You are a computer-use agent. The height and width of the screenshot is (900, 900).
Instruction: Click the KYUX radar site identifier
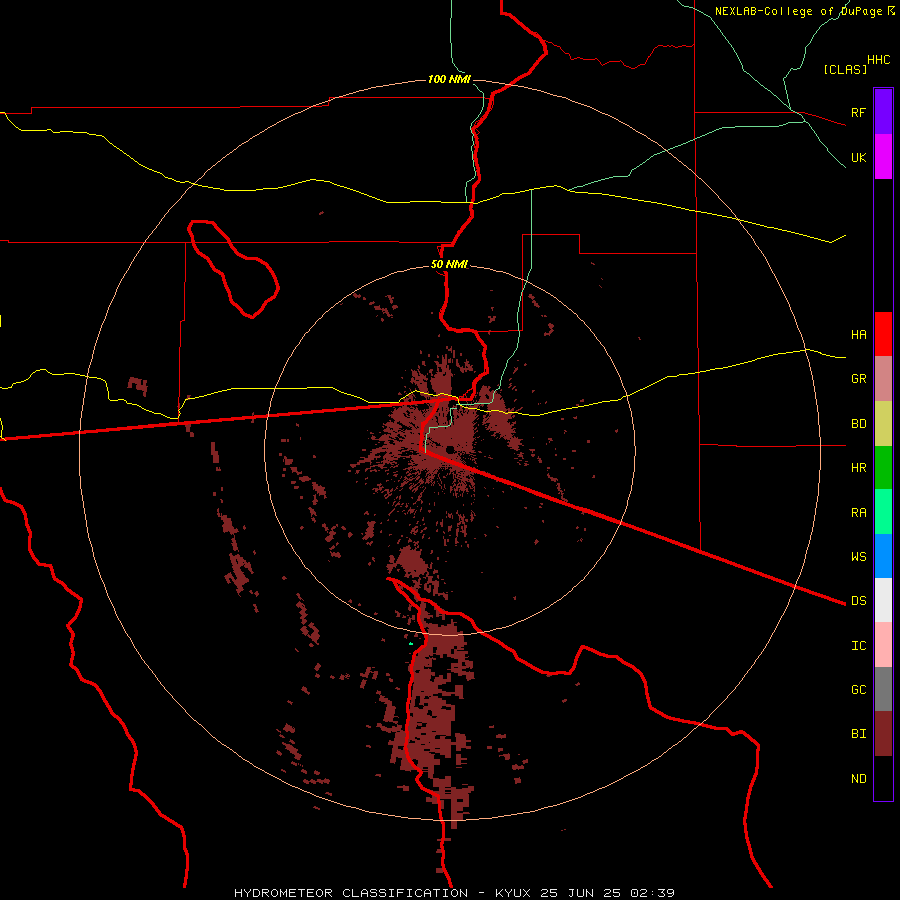[513, 893]
